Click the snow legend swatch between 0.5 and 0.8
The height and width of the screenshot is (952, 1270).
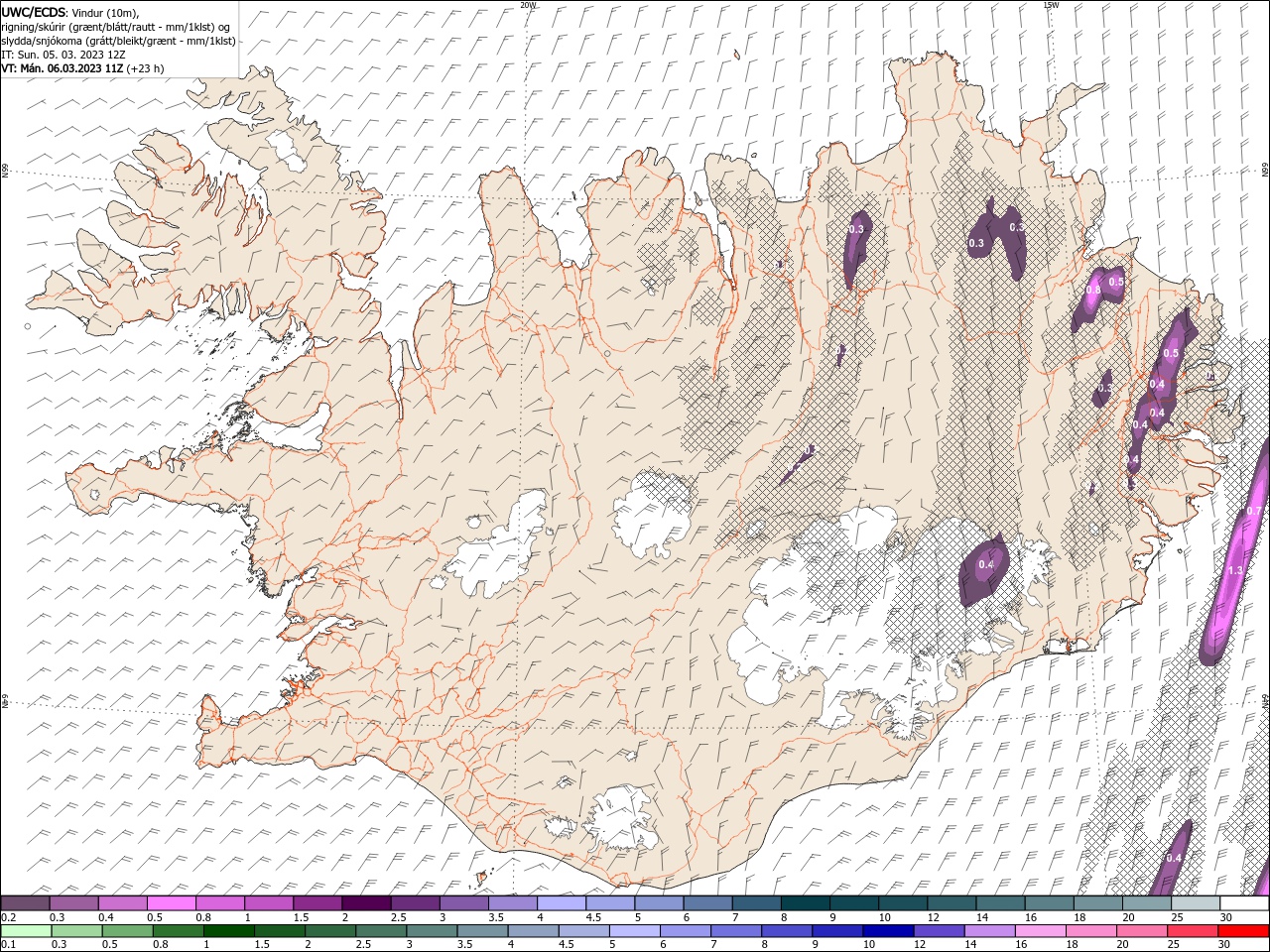pyautogui.click(x=172, y=903)
